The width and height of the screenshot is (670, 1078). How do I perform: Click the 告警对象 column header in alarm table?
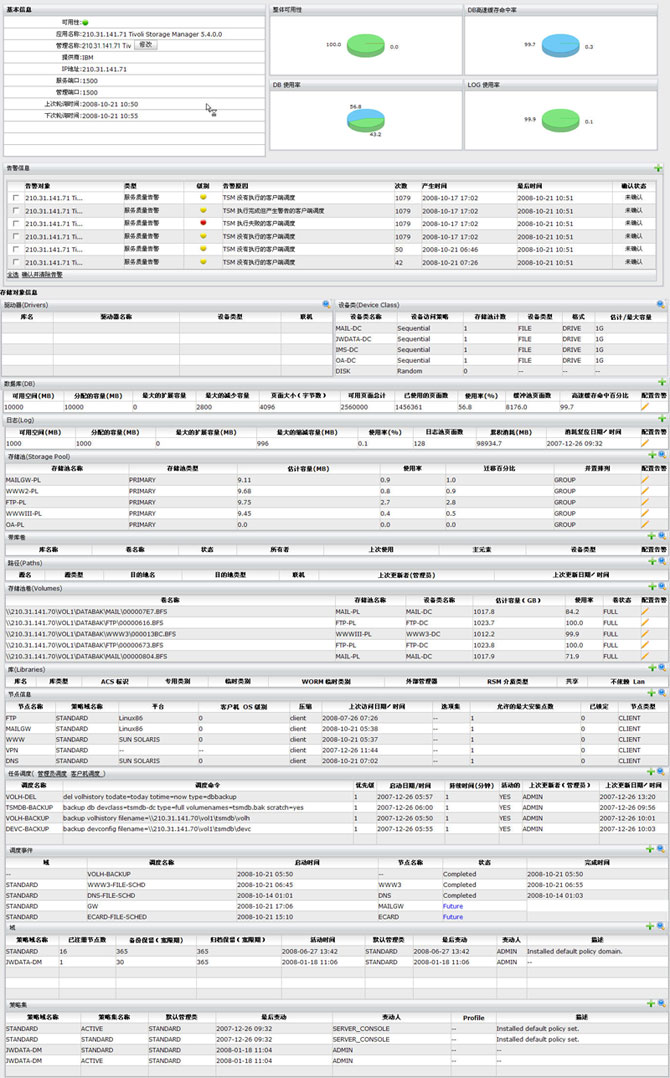click(40, 186)
